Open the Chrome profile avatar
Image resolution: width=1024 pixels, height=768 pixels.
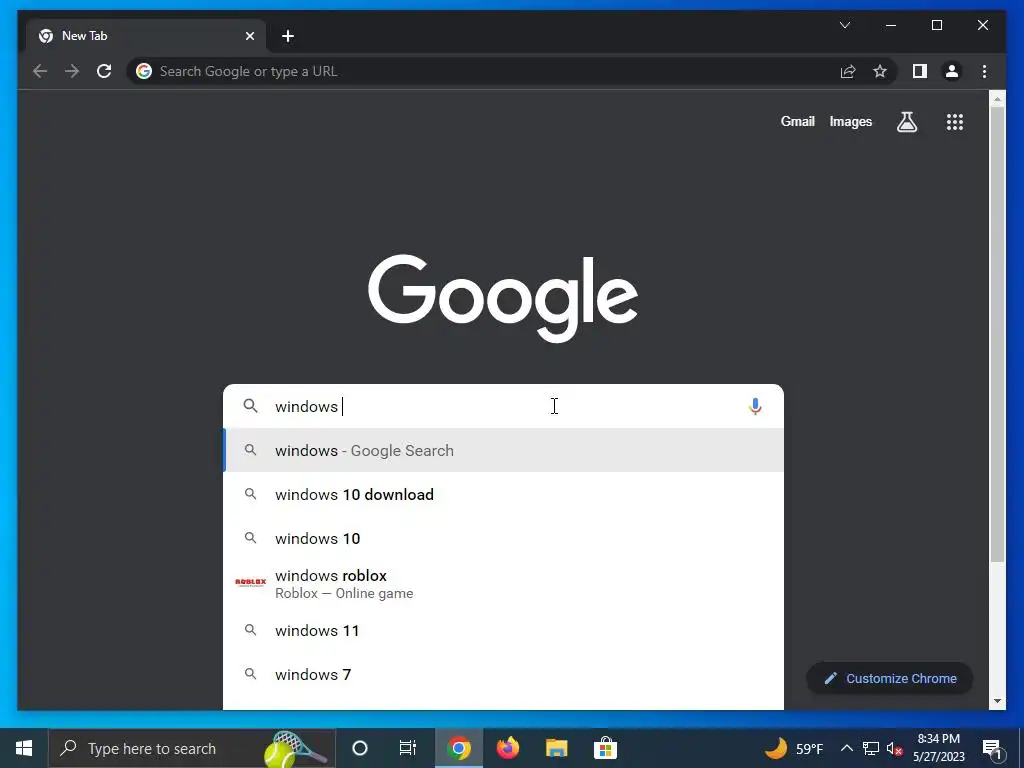point(952,71)
